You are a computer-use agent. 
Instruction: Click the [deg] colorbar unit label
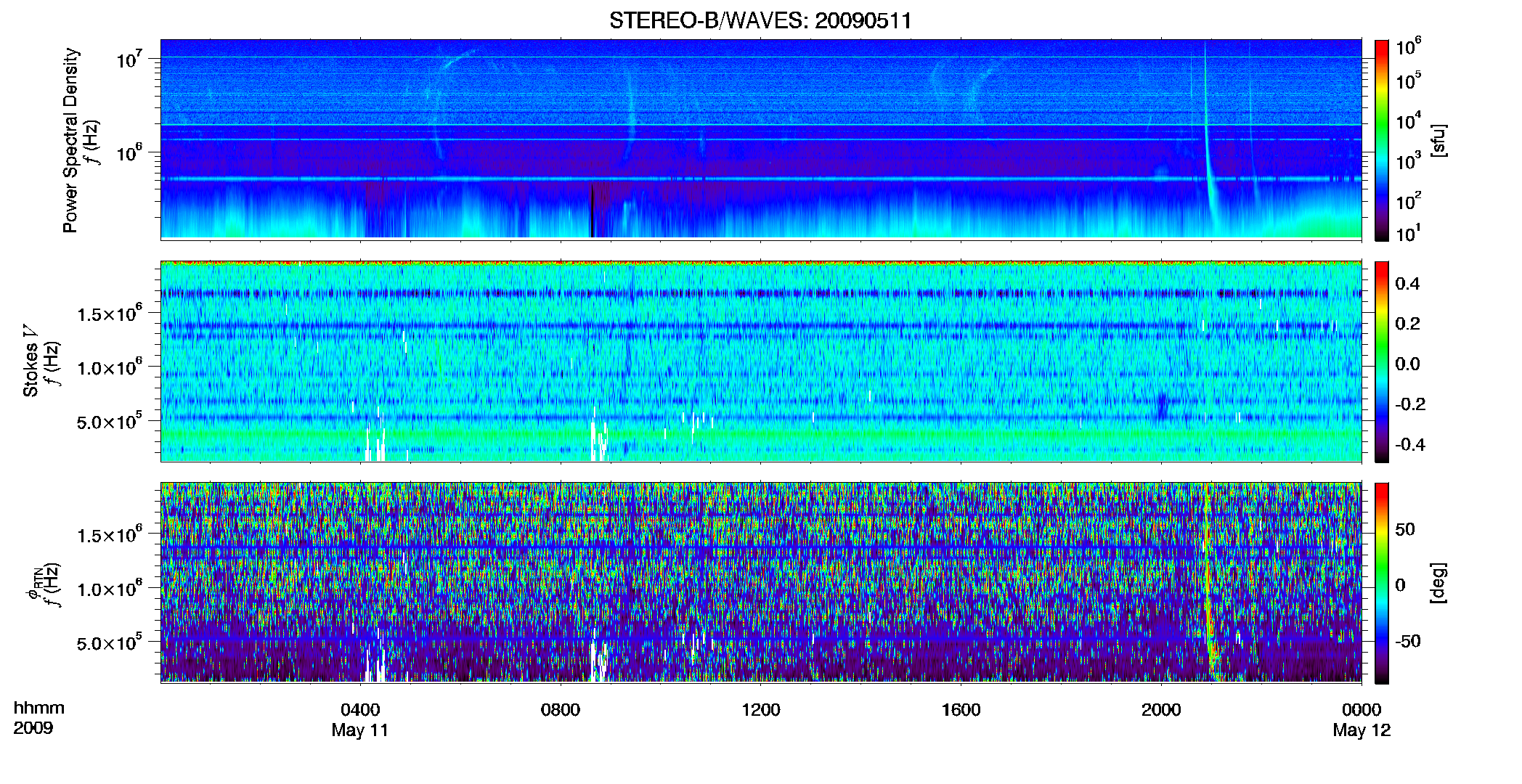(1438, 583)
